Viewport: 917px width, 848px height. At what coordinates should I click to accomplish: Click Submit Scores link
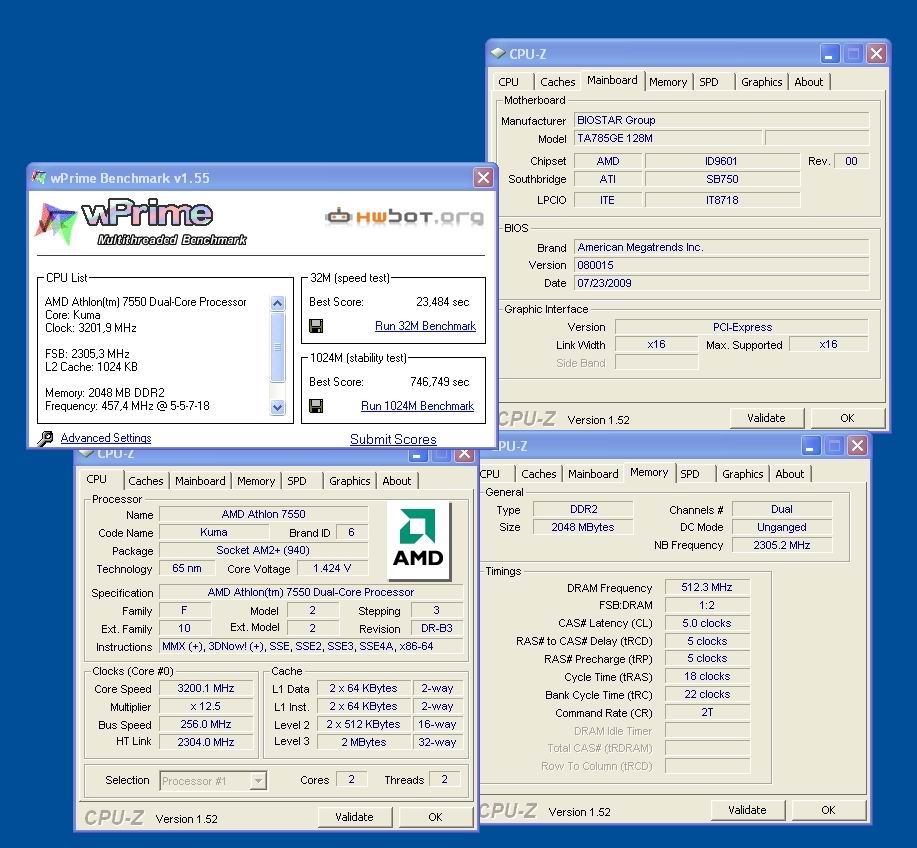[x=393, y=439]
